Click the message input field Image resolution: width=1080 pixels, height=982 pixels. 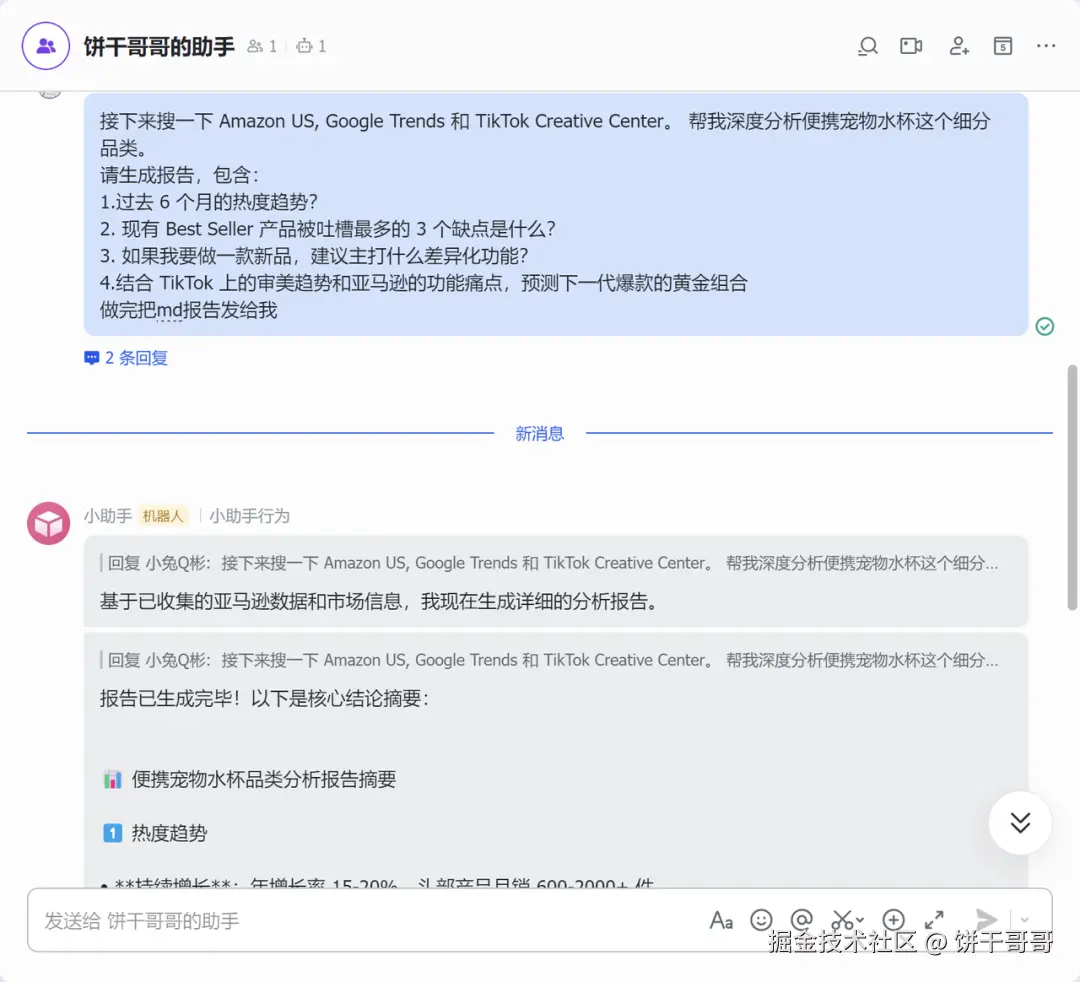(365, 921)
